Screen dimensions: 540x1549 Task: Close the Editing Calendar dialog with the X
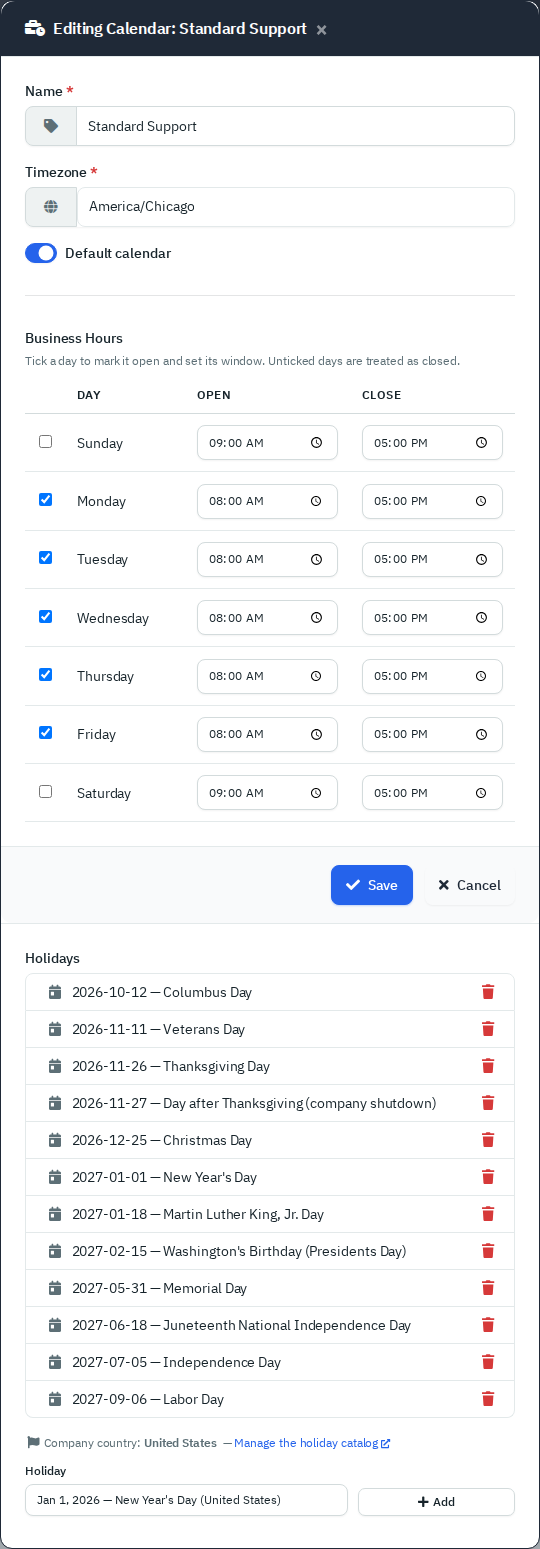tap(321, 30)
